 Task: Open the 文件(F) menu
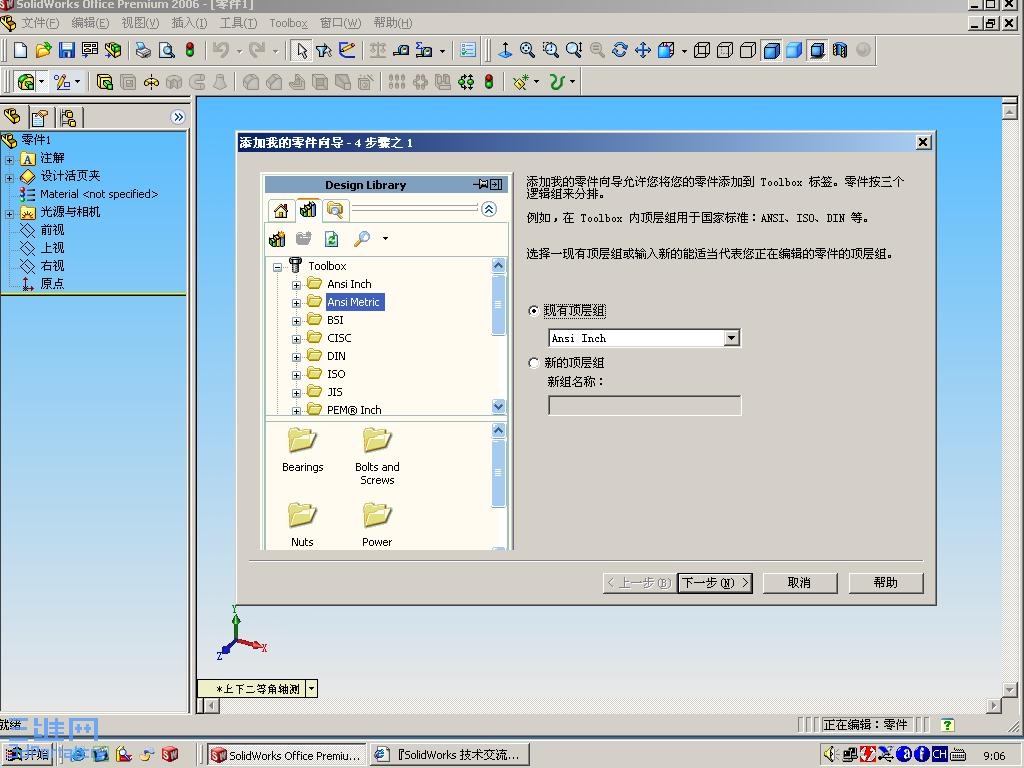[x=40, y=23]
